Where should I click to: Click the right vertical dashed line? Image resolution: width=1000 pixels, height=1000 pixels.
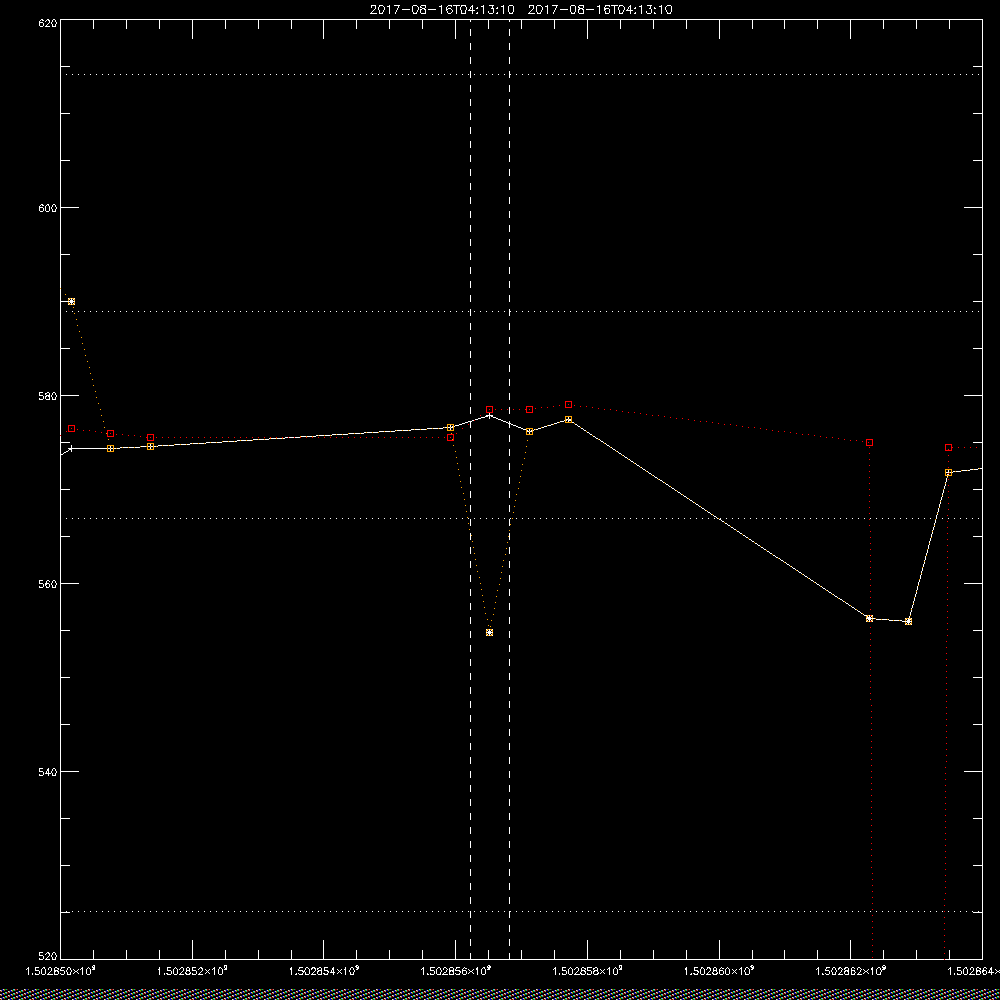(509, 488)
